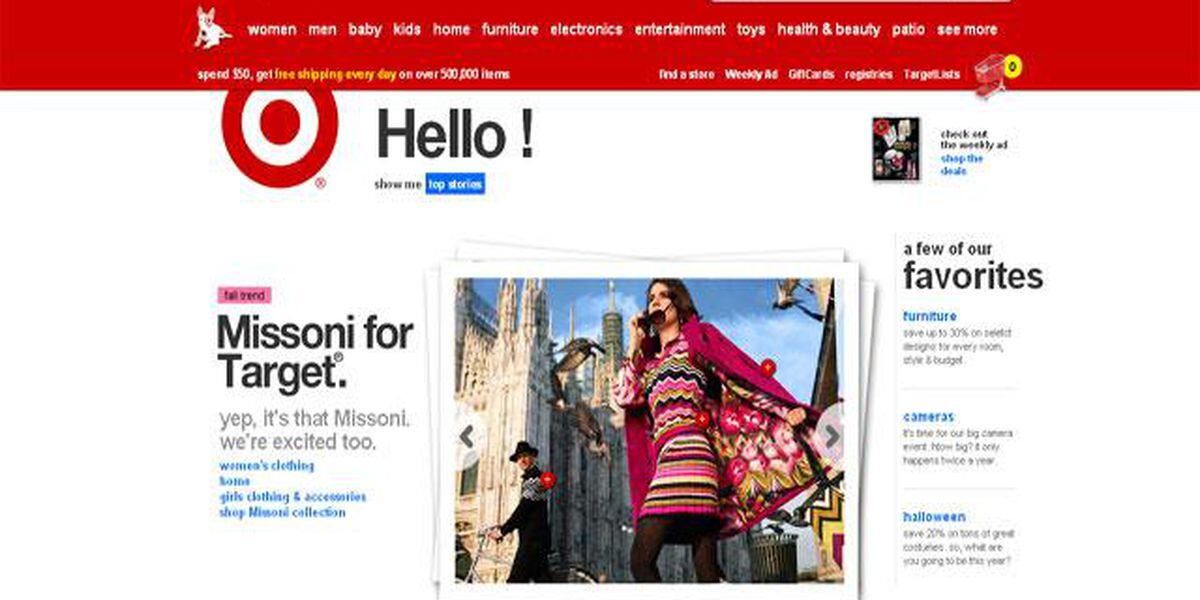Open the 'shop the deals' link
The image size is (1200, 600).
[961, 164]
